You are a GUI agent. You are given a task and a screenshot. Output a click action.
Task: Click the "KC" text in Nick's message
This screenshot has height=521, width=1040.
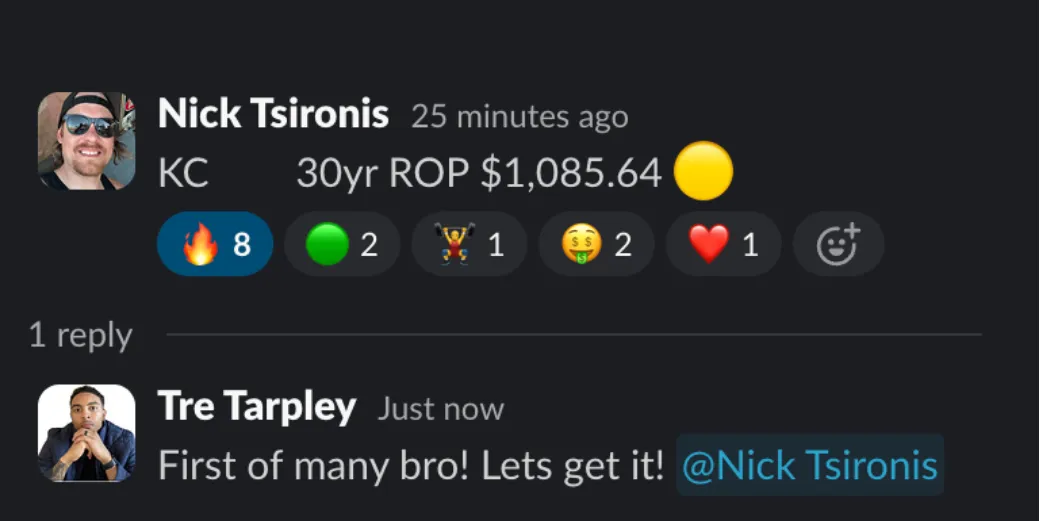(x=183, y=173)
